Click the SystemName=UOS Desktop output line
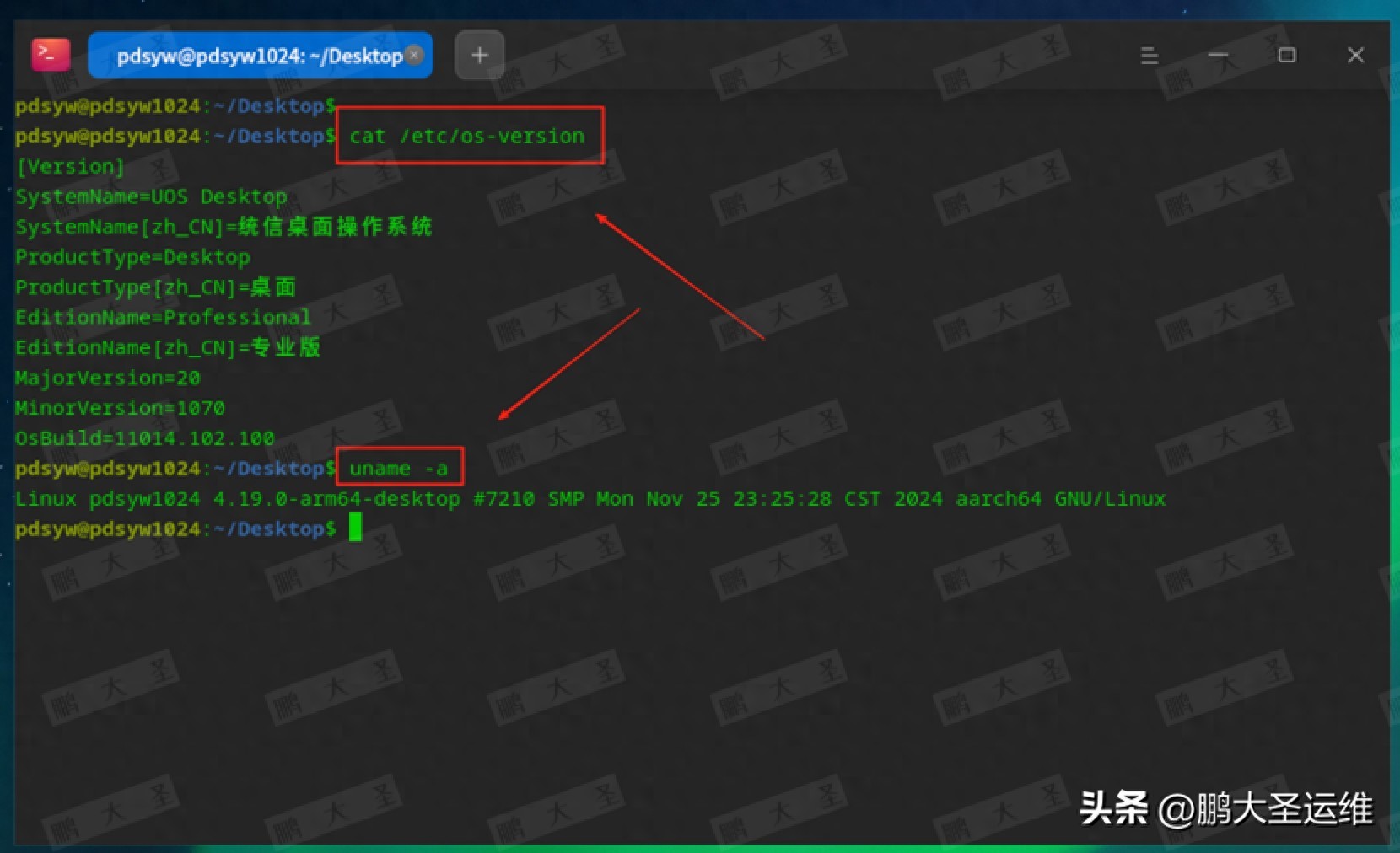The width and height of the screenshot is (1400, 853). [150, 196]
